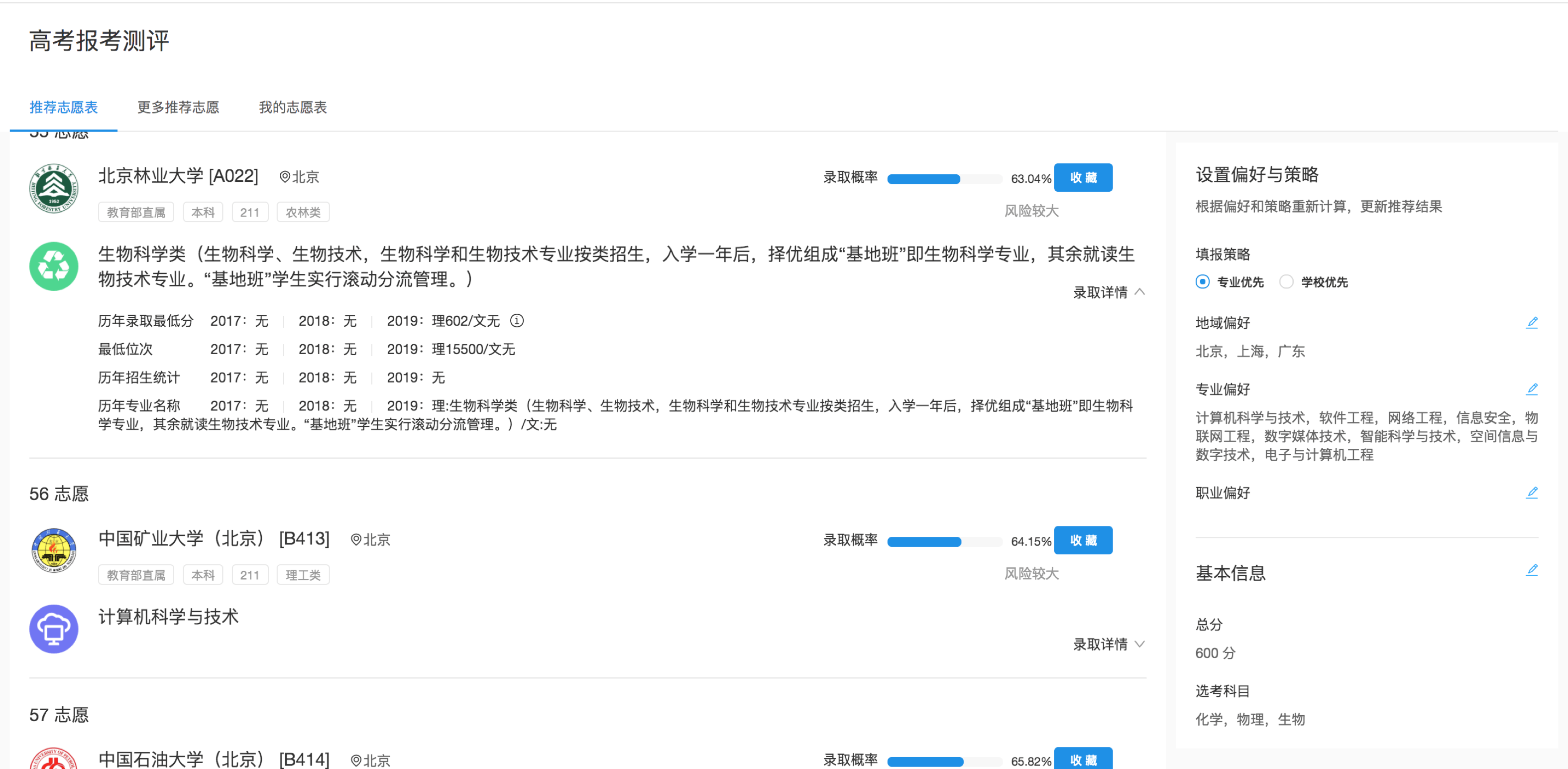Open 北京林业大学 [A022] school name link
The image size is (1568, 769).
click(178, 176)
